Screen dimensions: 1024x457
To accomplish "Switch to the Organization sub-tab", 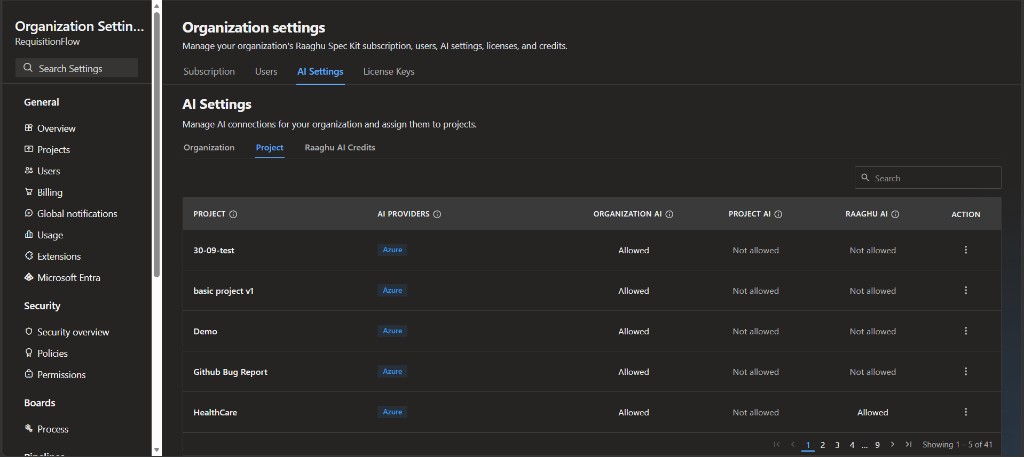I will [209, 148].
